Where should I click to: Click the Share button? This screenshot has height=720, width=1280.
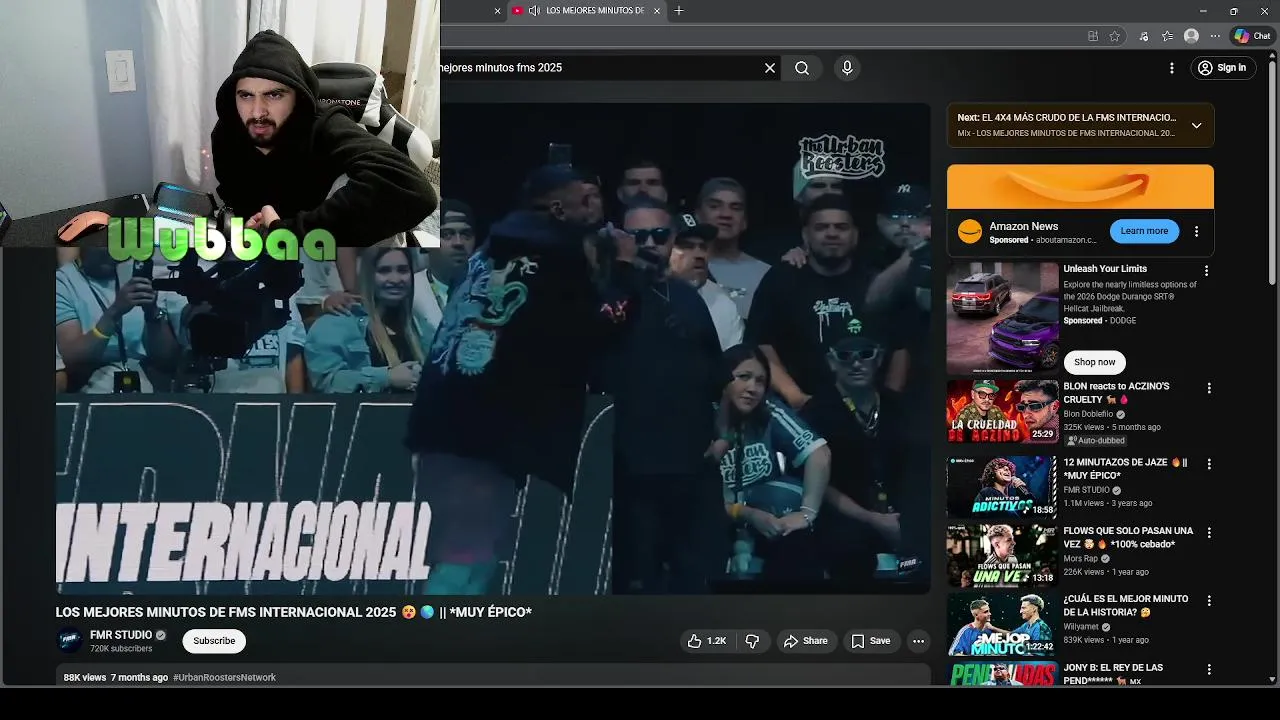pyautogui.click(x=806, y=641)
